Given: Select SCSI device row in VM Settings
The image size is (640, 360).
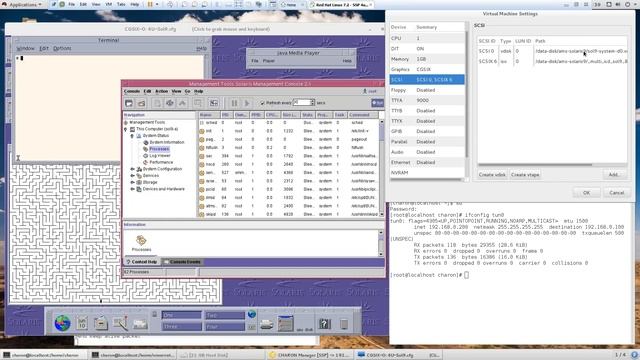Looking at the screenshot, I should [427, 80].
